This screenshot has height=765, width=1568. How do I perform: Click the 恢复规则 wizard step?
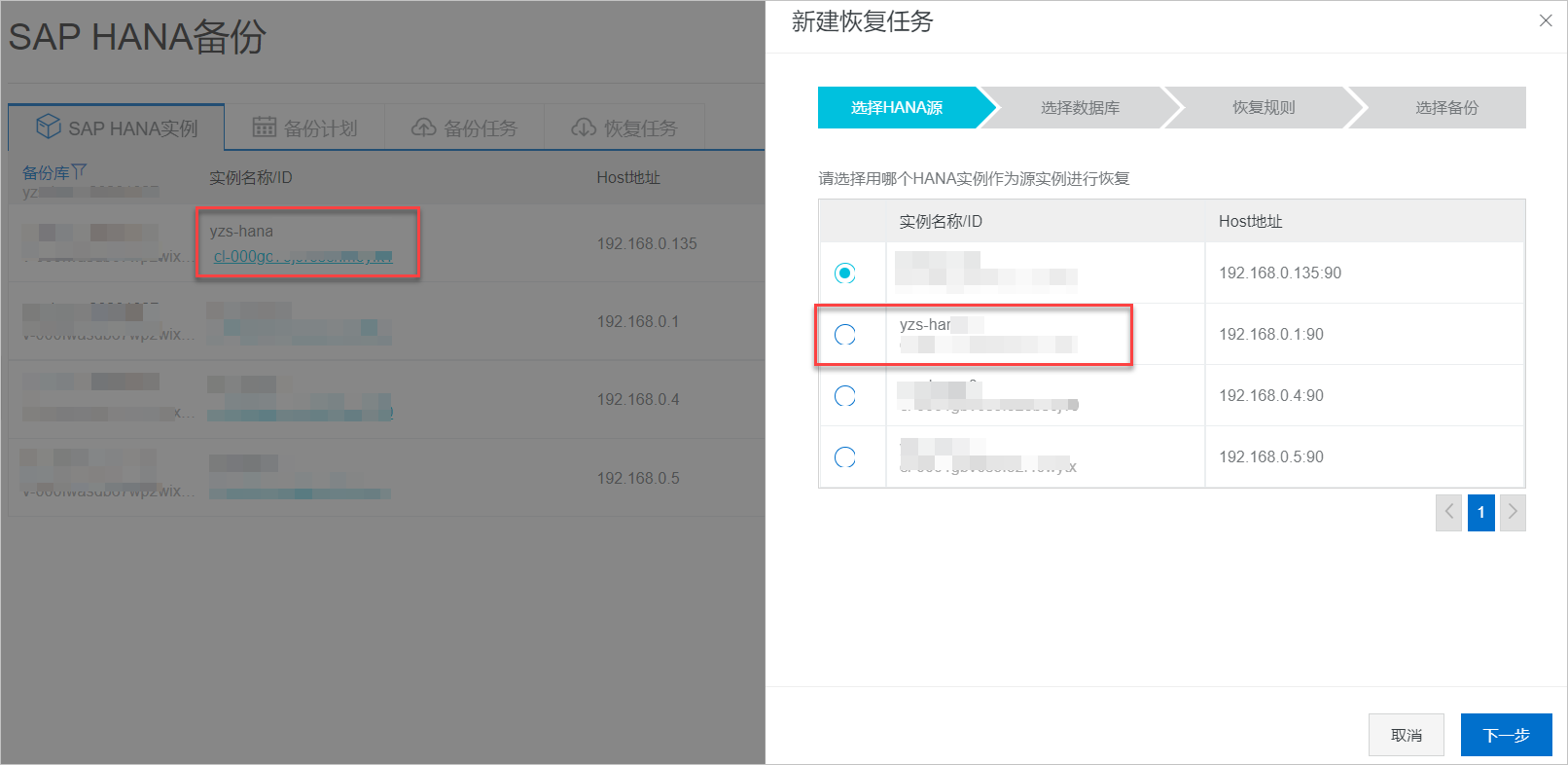1264,108
